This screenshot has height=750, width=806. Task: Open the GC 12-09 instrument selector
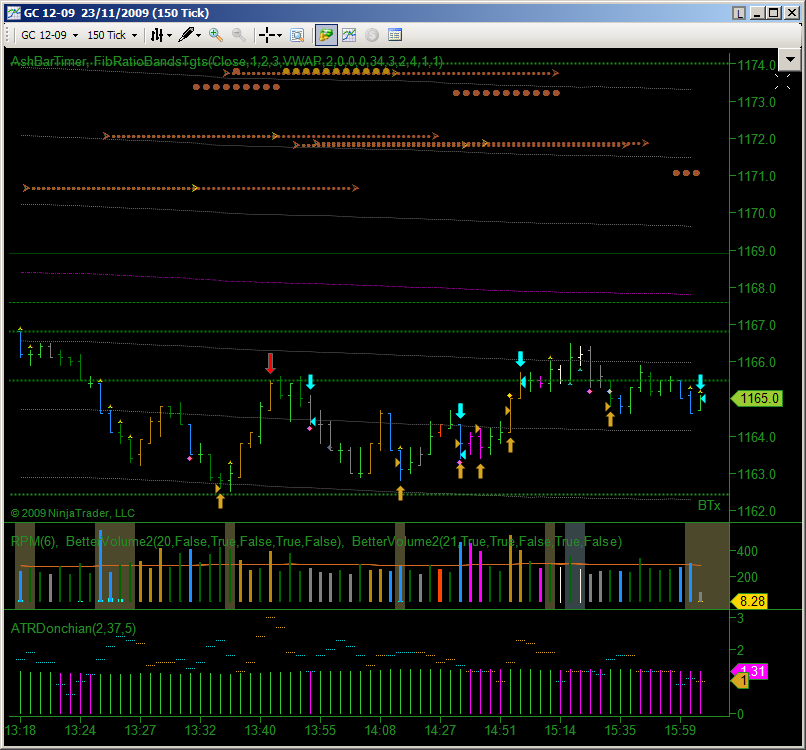(49, 35)
